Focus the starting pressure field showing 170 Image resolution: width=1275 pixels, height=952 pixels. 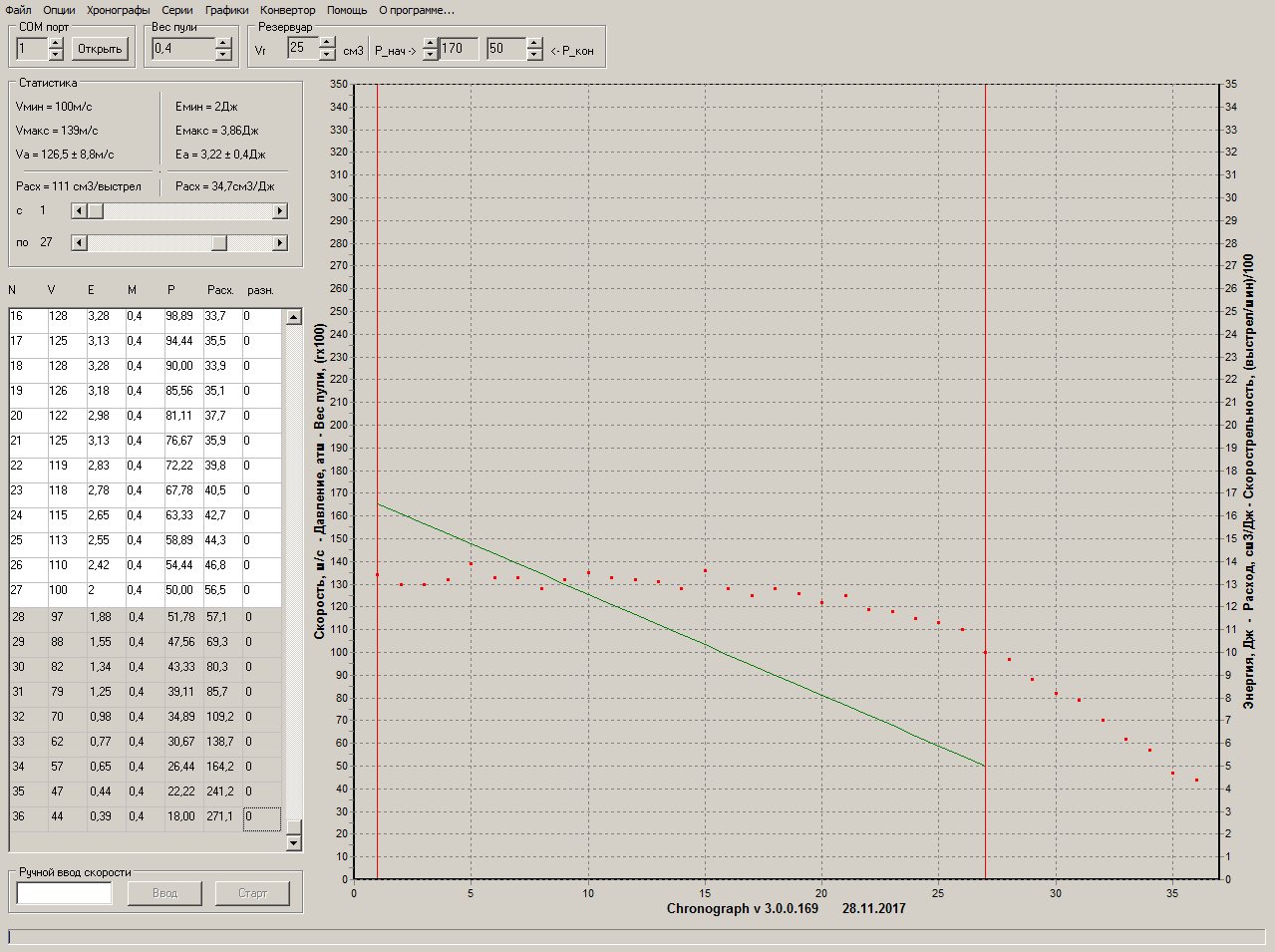click(x=459, y=48)
